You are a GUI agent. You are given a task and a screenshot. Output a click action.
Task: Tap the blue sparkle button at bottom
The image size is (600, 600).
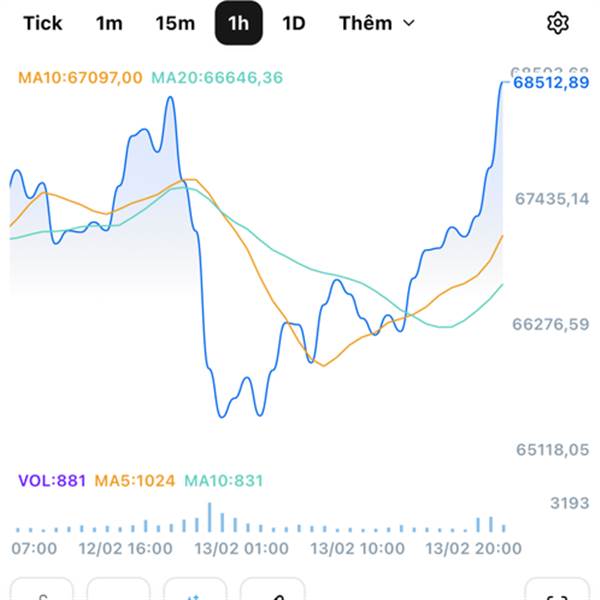[195, 592]
